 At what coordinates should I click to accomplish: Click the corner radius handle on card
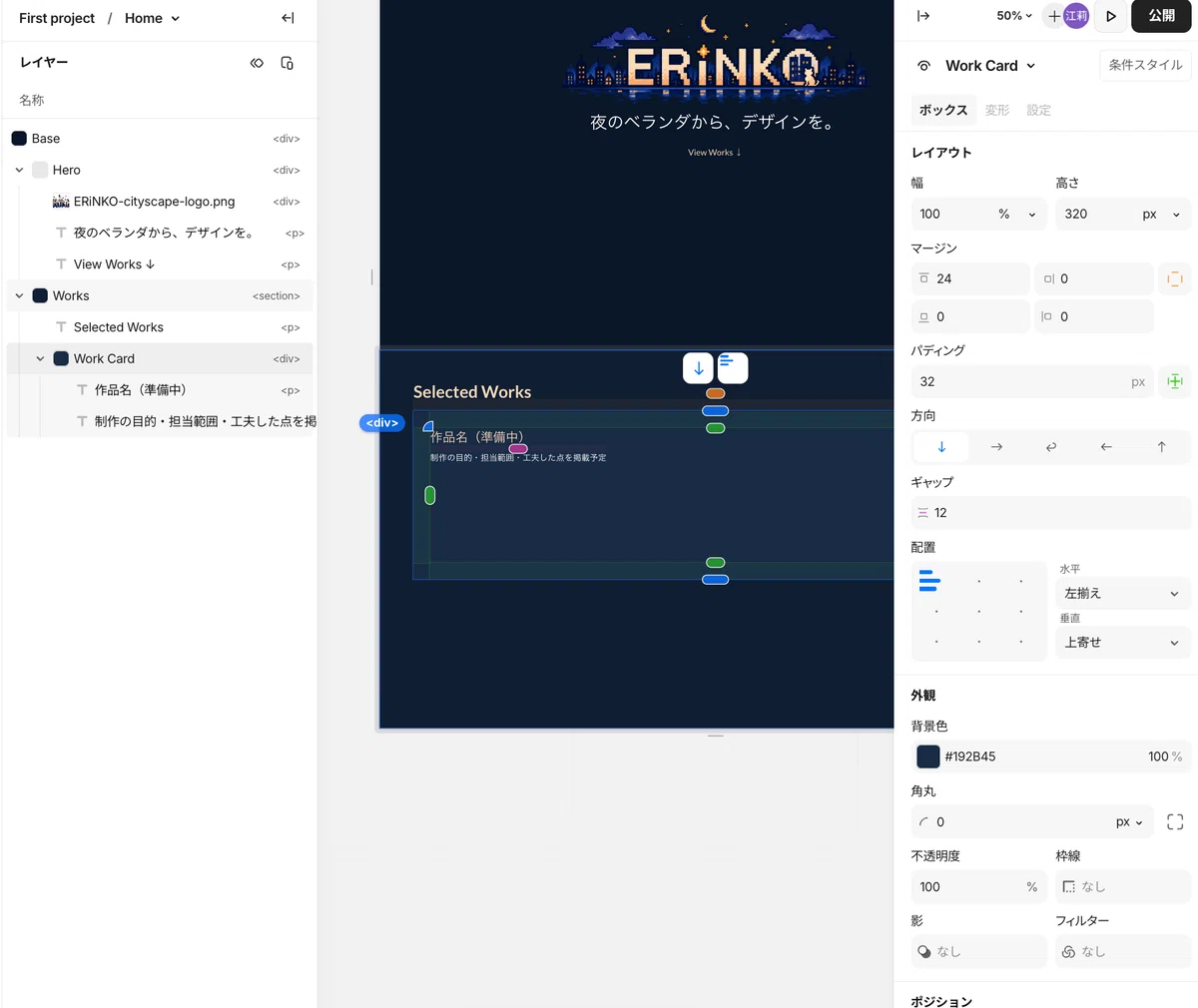click(x=428, y=426)
